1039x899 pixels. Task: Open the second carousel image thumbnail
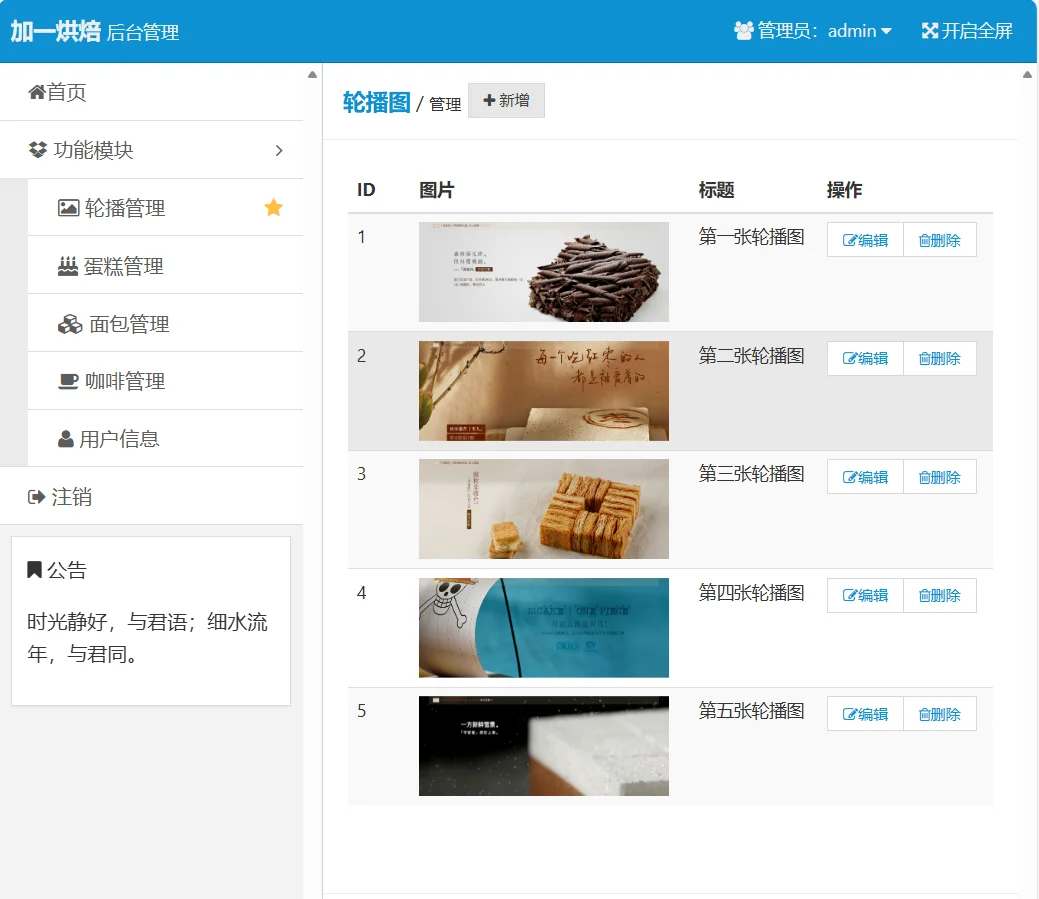point(543,390)
